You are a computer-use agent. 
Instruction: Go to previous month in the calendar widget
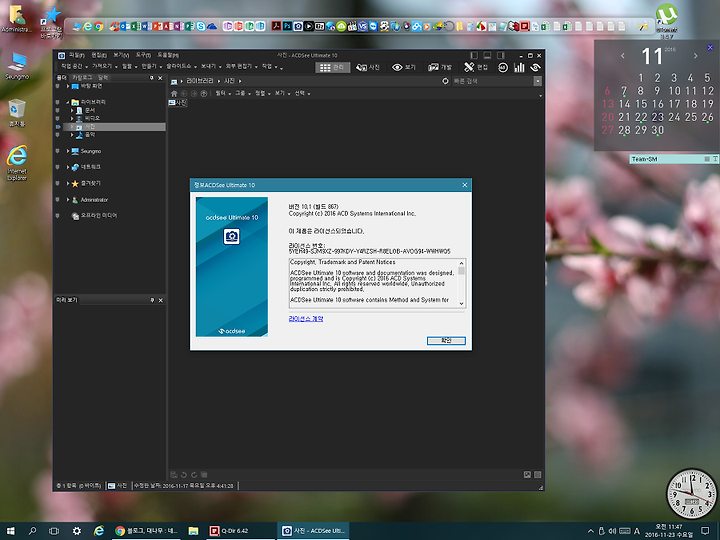pos(623,56)
